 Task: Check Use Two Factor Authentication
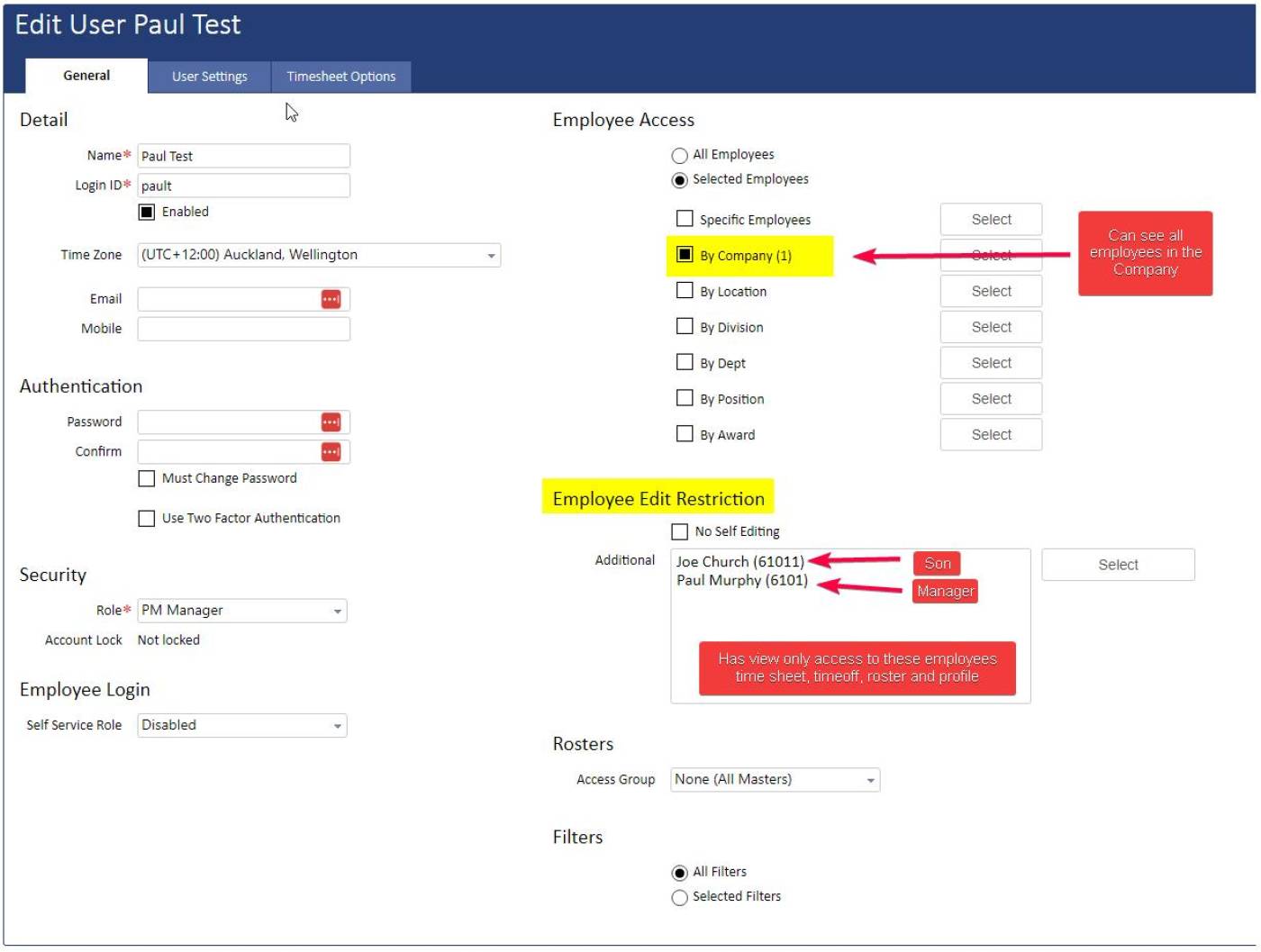(147, 519)
